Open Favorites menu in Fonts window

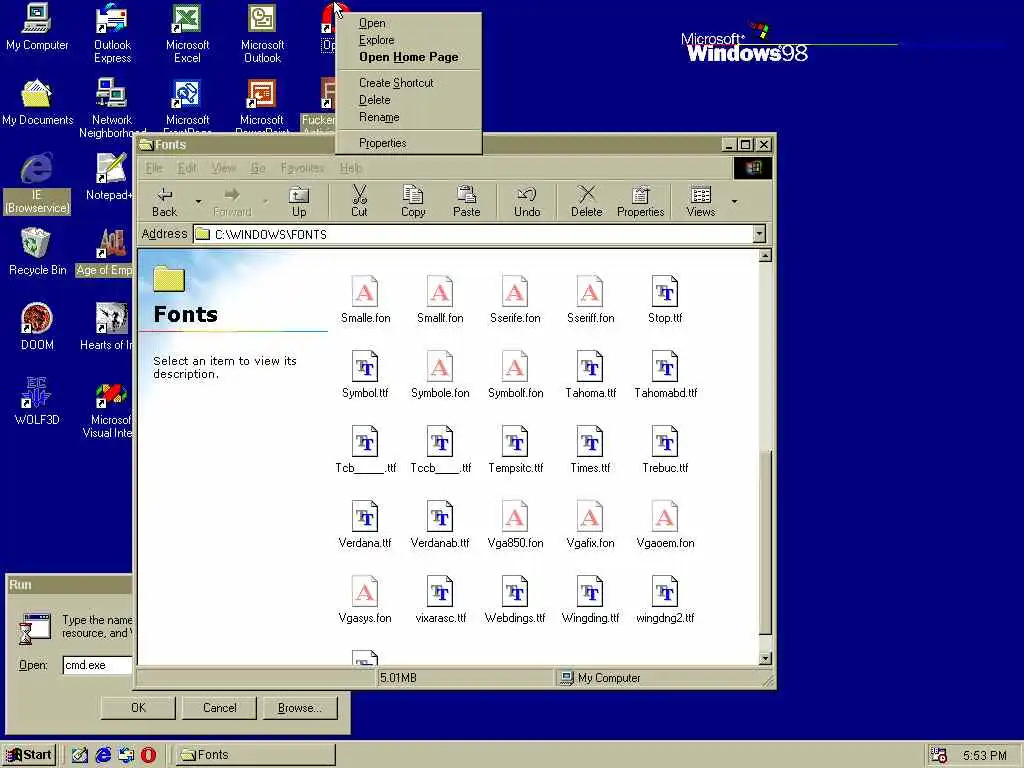click(302, 168)
